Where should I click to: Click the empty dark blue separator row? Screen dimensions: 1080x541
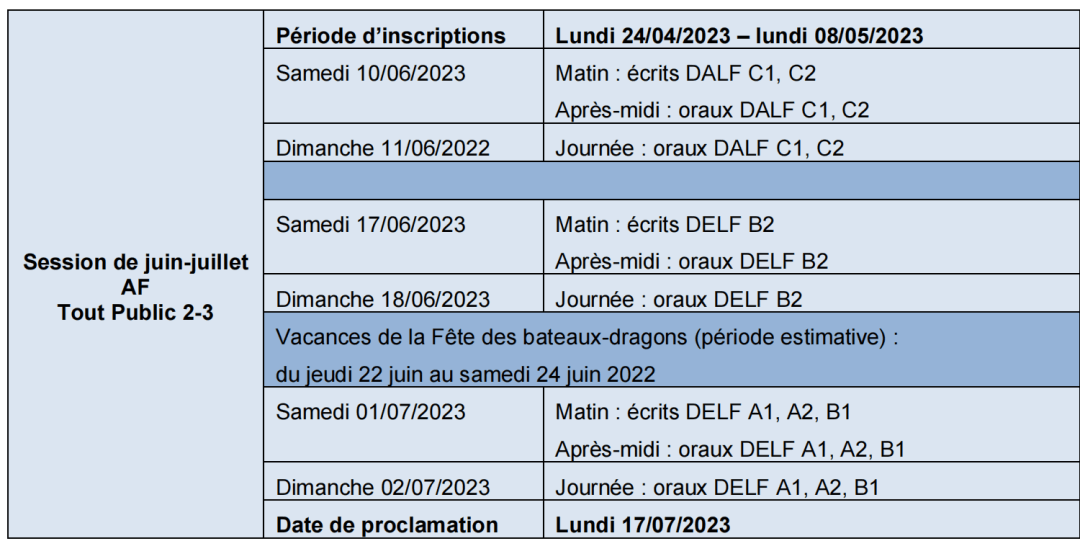point(671,181)
